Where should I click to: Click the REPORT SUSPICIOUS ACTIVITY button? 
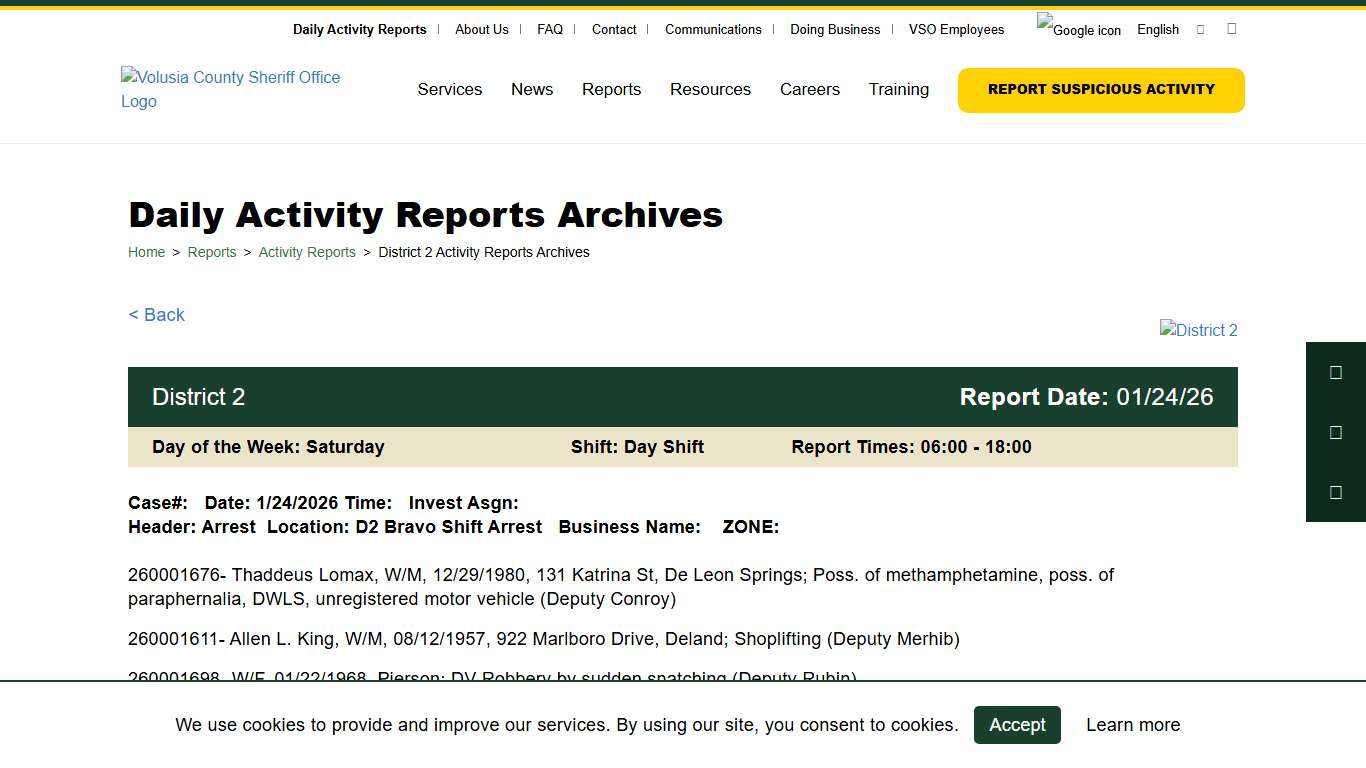pyautogui.click(x=1101, y=89)
